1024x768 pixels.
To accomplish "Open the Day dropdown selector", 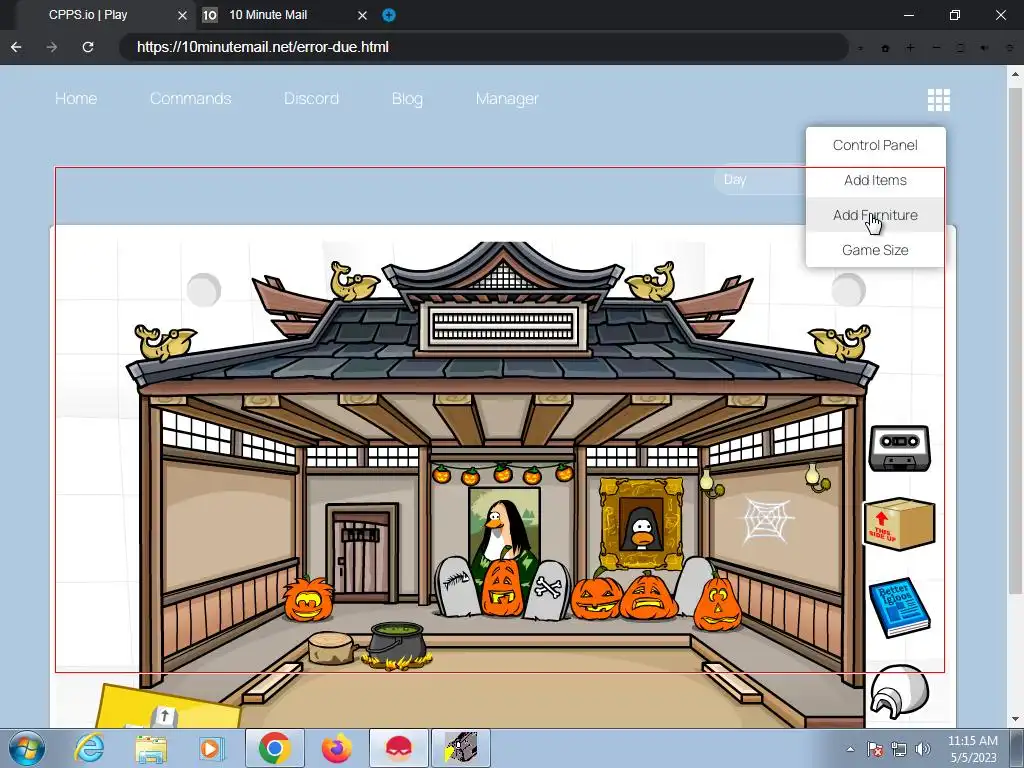I will (x=762, y=180).
